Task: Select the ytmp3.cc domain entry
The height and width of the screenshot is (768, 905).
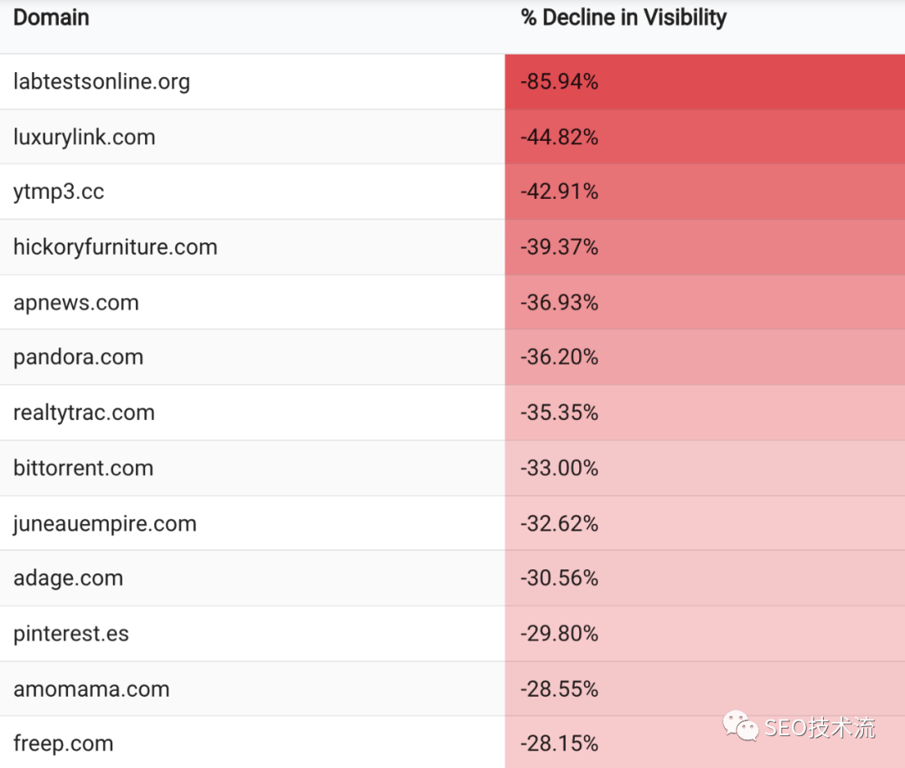Action: [x=58, y=192]
